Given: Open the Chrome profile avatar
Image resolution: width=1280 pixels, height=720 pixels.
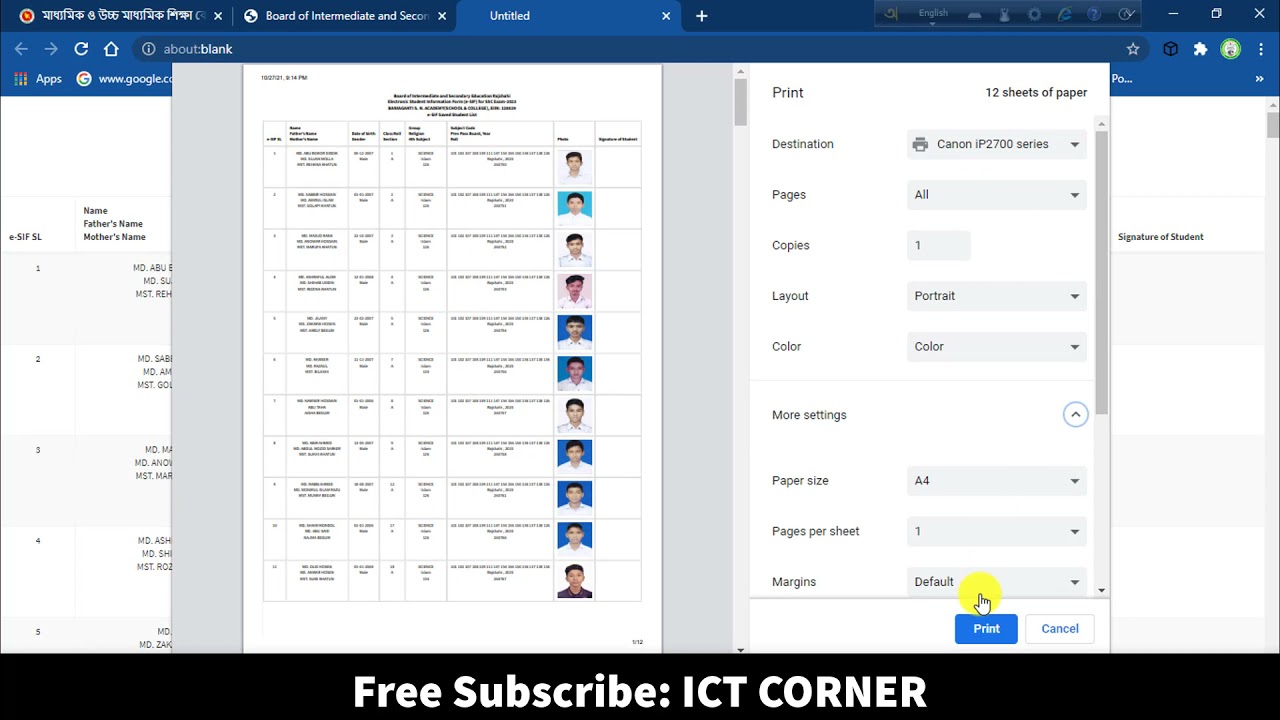Looking at the screenshot, I should coord(1231,49).
